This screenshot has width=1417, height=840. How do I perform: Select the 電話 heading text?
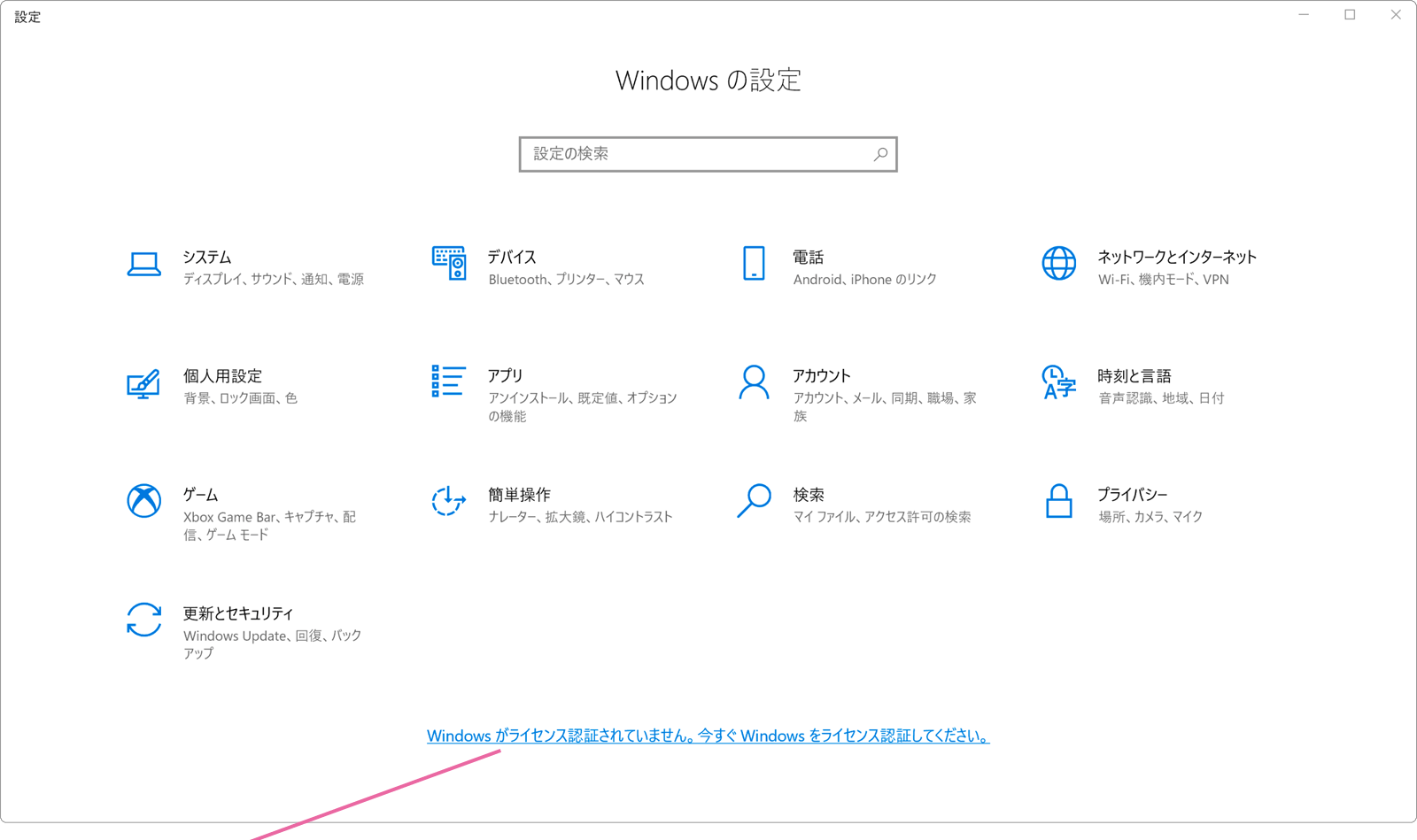(809, 258)
